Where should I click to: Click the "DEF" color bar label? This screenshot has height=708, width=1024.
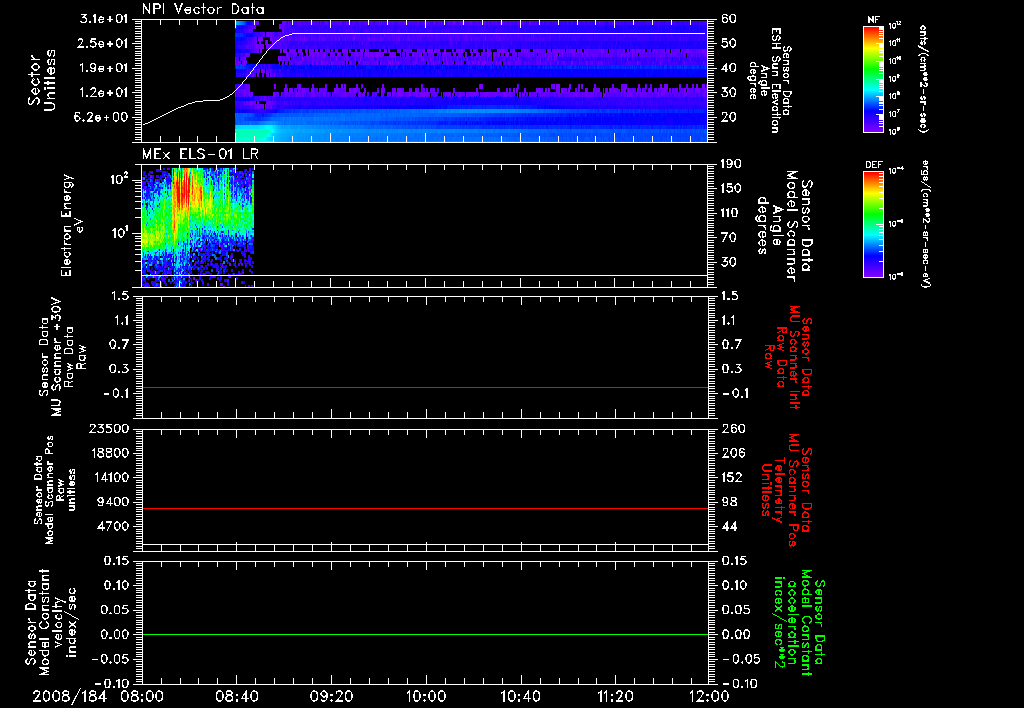[x=873, y=165]
